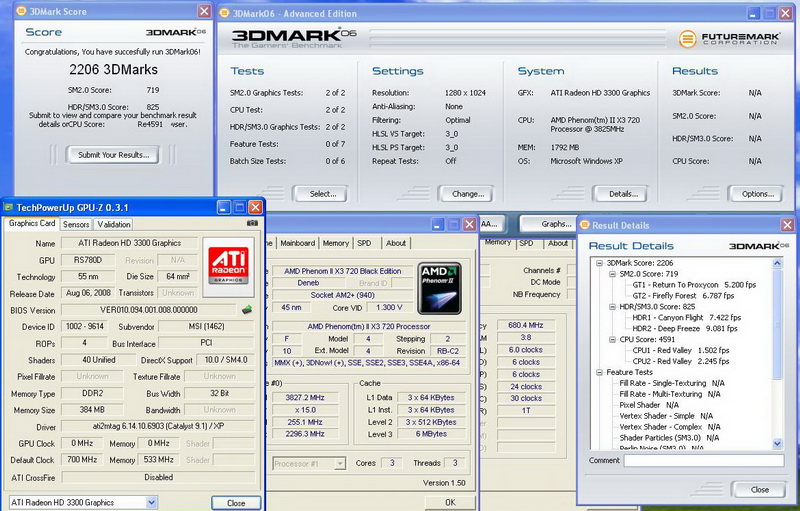The width and height of the screenshot is (800, 511).
Task: Open the Processor #1 selection dropdown
Action: pos(339,464)
